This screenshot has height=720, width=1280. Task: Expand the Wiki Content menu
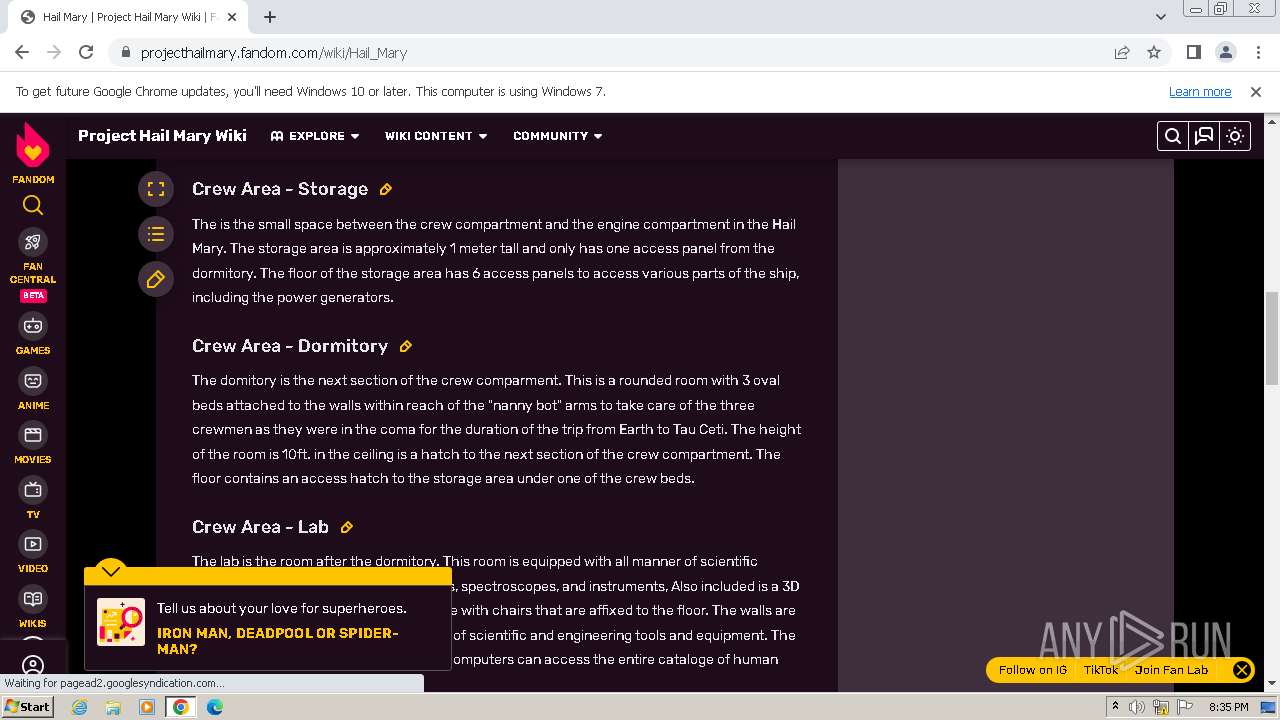point(436,136)
